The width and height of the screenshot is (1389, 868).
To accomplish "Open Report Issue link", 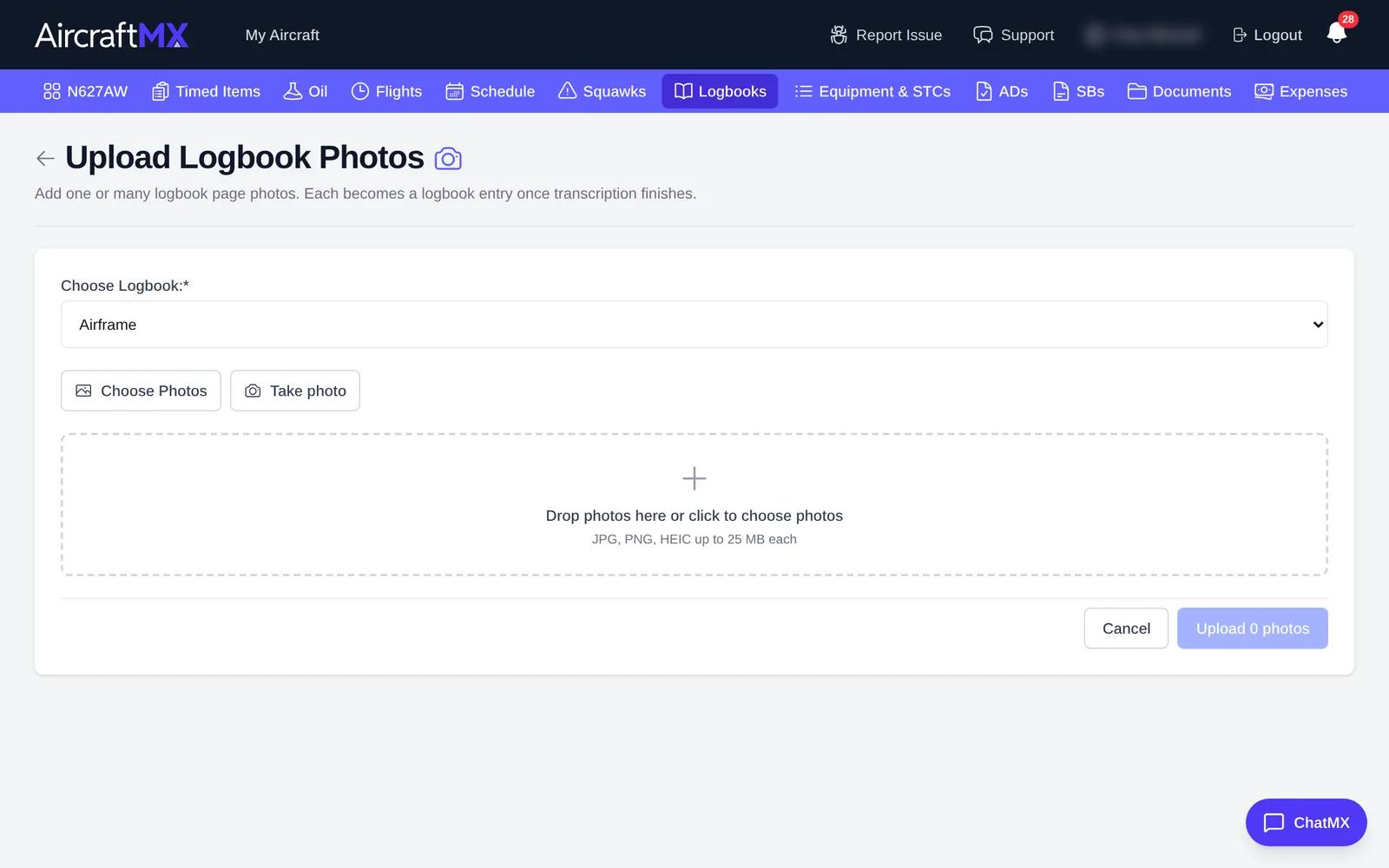I will (886, 35).
